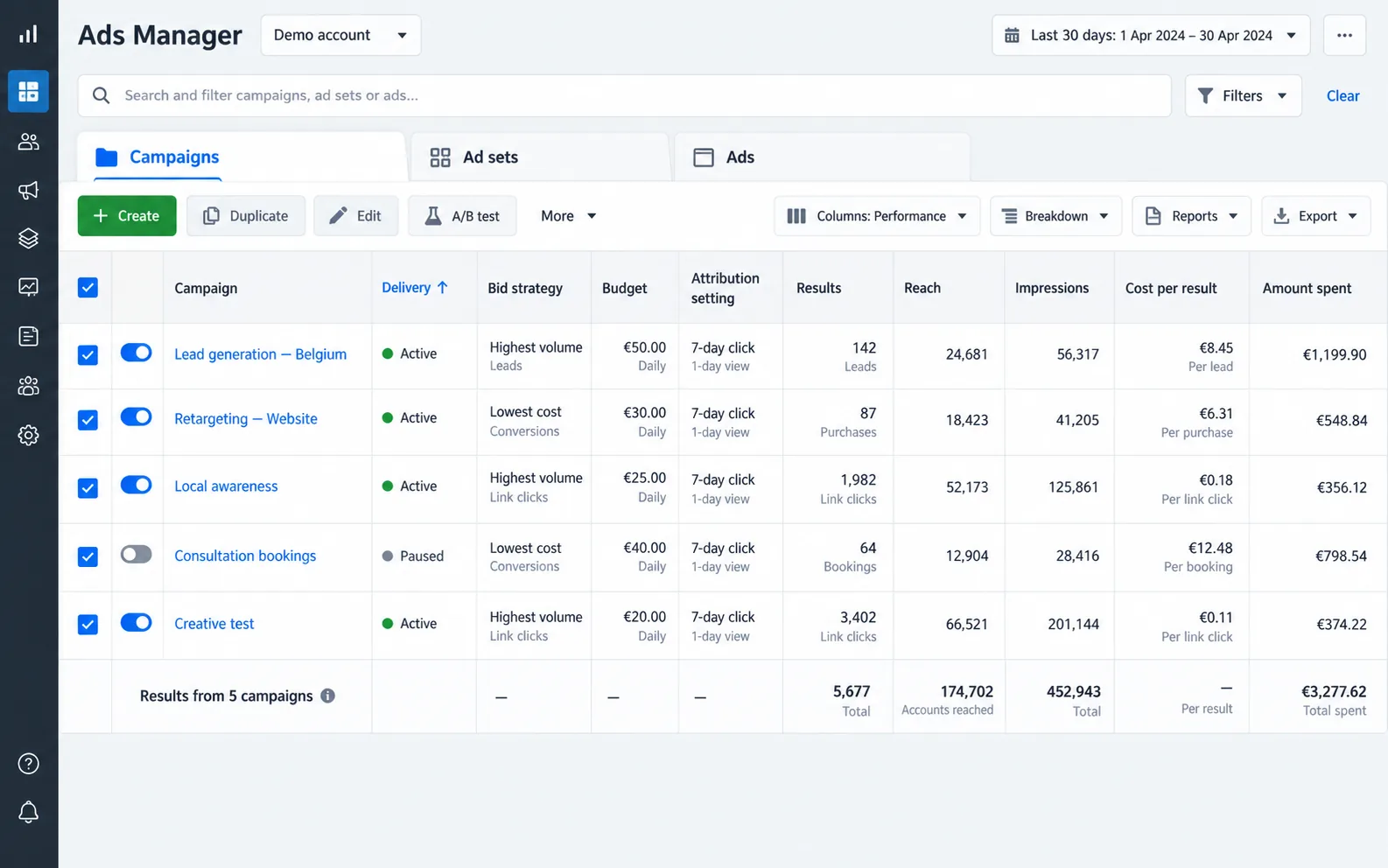Viewport: 1388px width, 868px height.
Task: Click the search and filter campaigns field
Action: point(624,95)
